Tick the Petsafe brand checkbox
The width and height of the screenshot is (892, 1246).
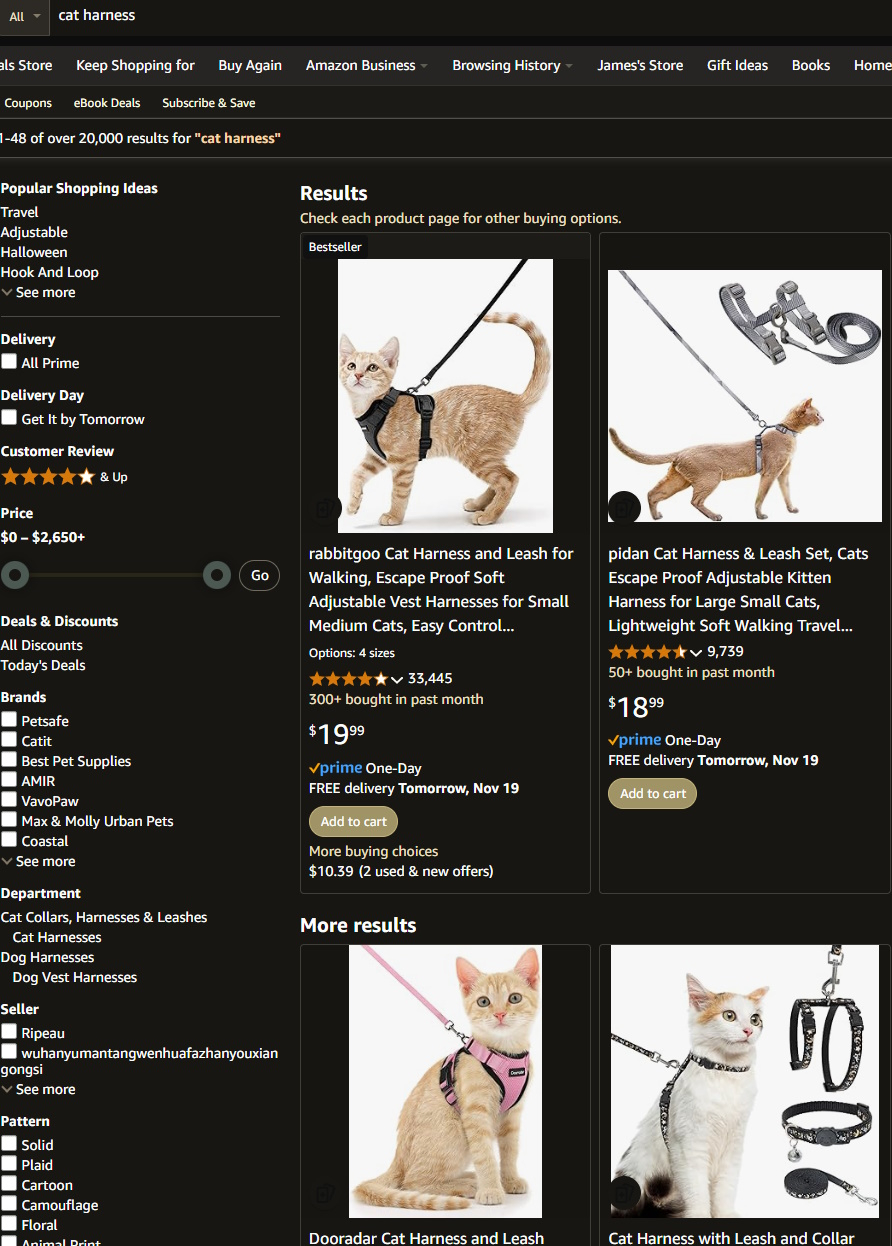tap(9, 720)
